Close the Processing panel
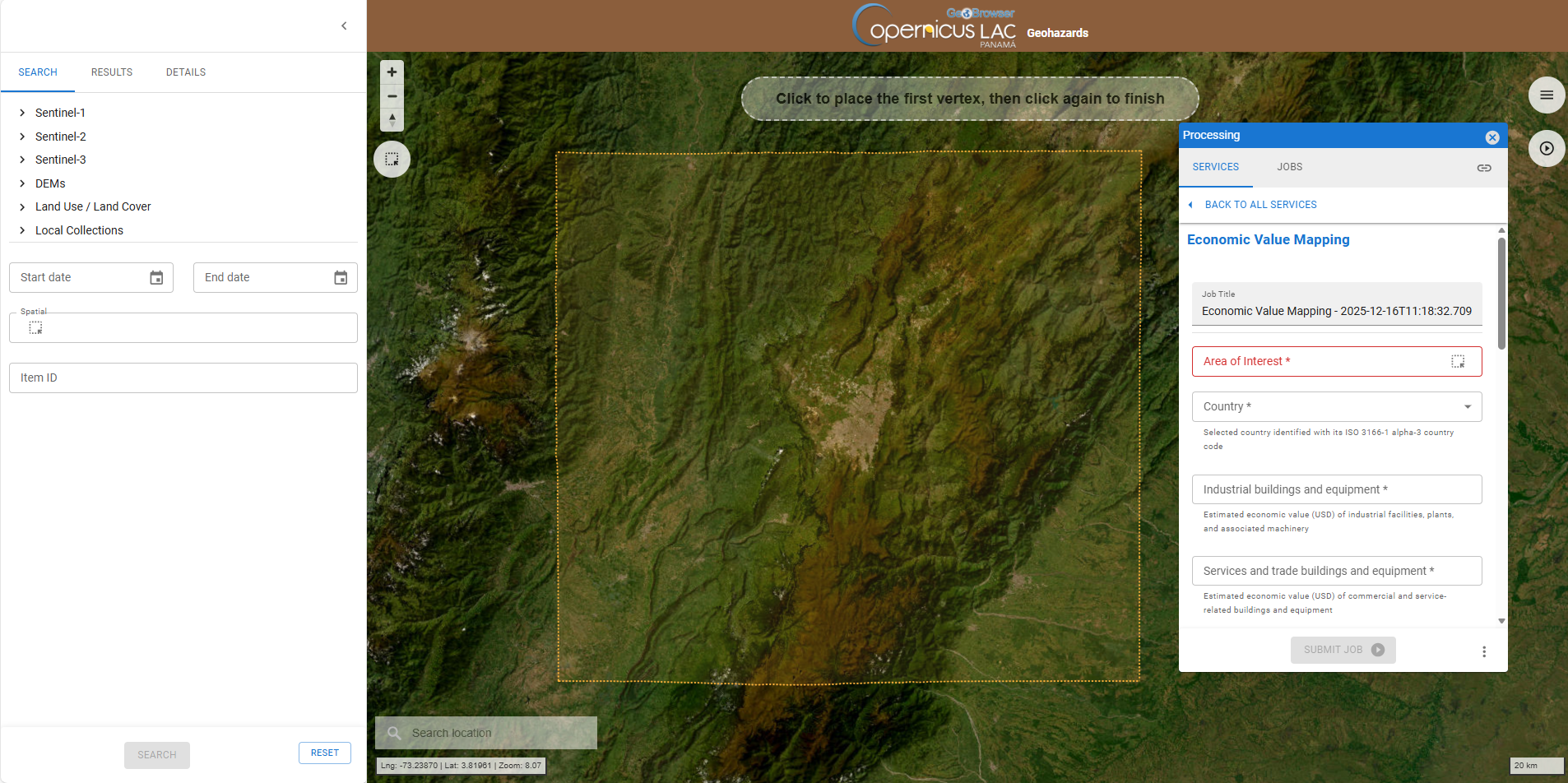 coord(1492,137)
